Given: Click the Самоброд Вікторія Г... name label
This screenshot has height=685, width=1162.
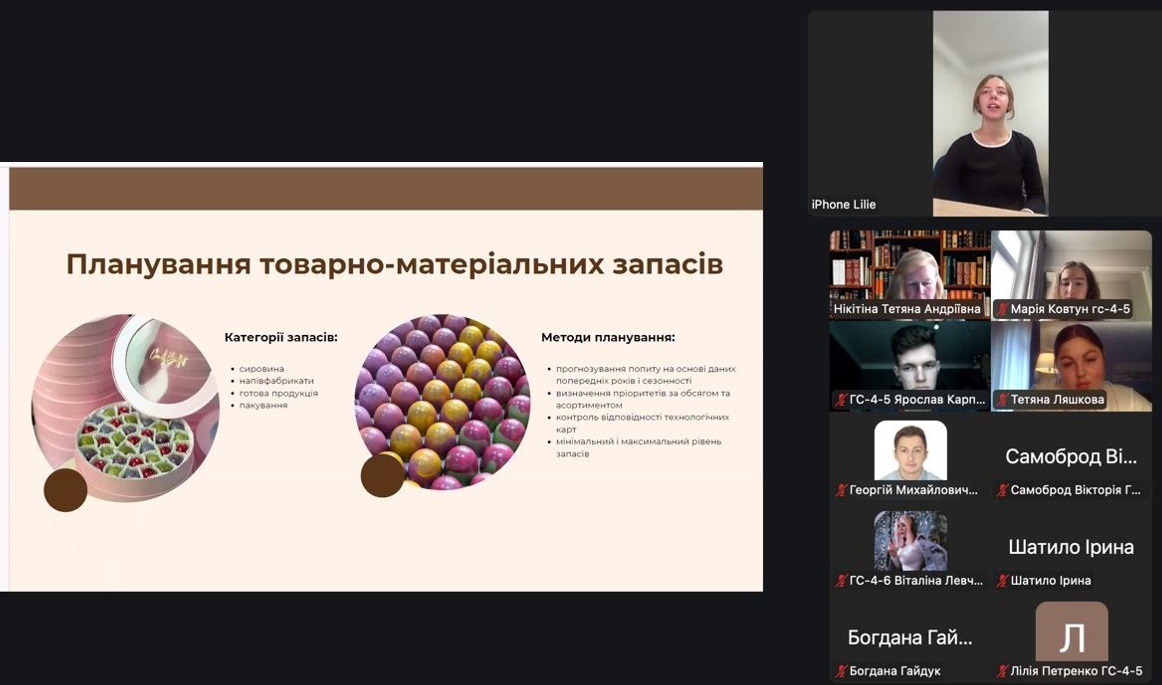Looking at the screenshot, I should (1075, 490).
